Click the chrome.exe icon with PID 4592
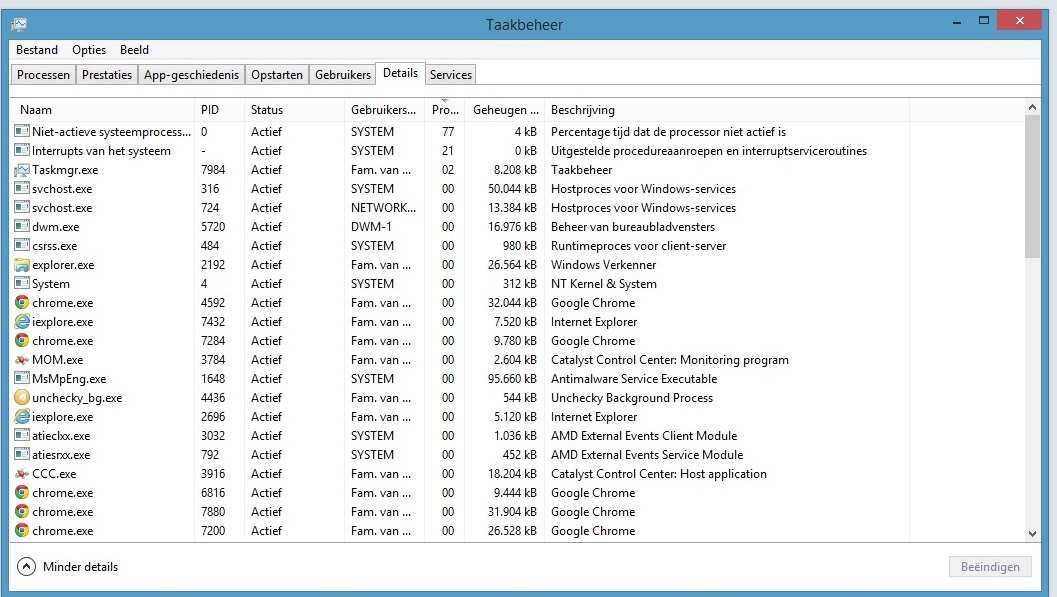The image size is (1057, 597). [x=22, y=303]
